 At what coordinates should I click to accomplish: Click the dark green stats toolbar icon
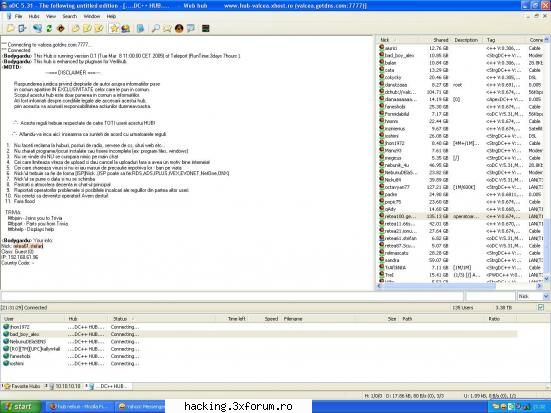[x=206, y=28]
